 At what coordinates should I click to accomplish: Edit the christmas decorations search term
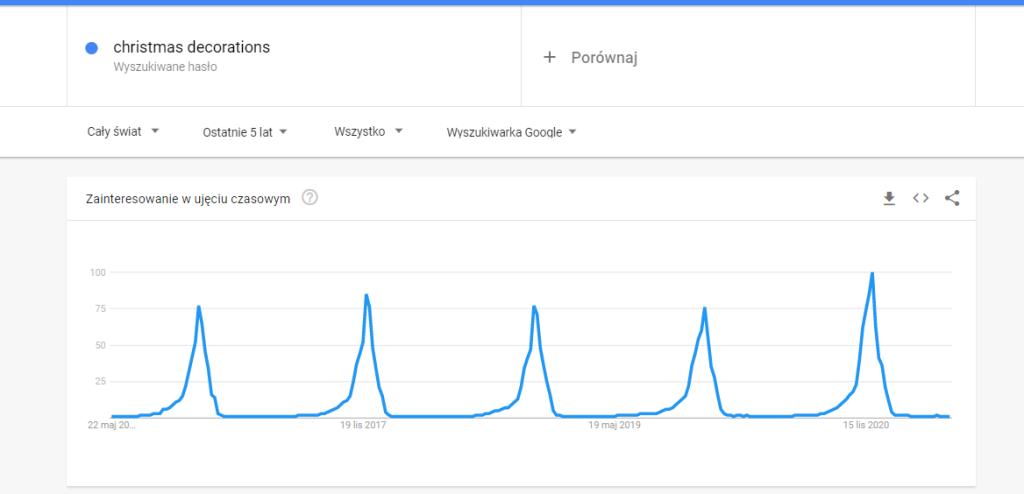click(191, 47)
